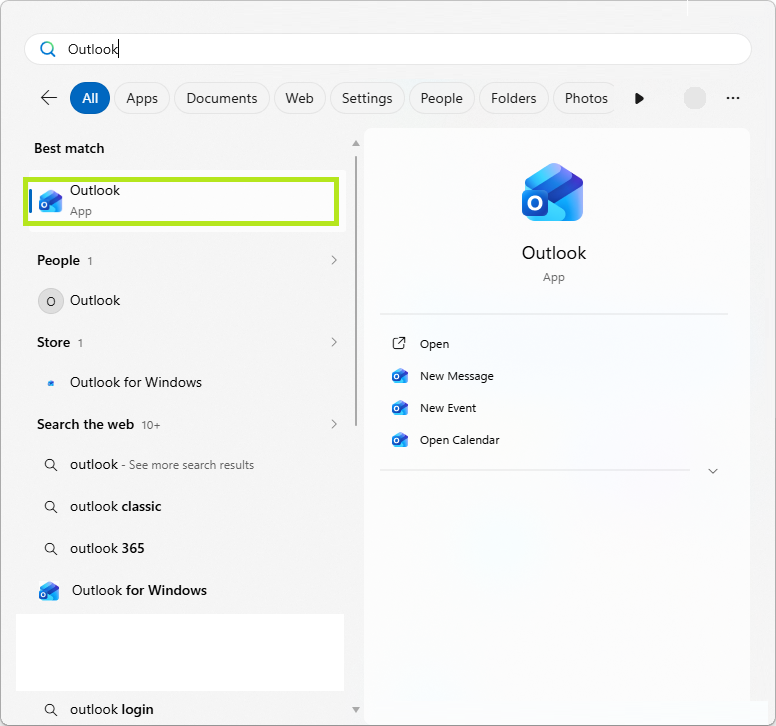Choose New Event action

448,408
